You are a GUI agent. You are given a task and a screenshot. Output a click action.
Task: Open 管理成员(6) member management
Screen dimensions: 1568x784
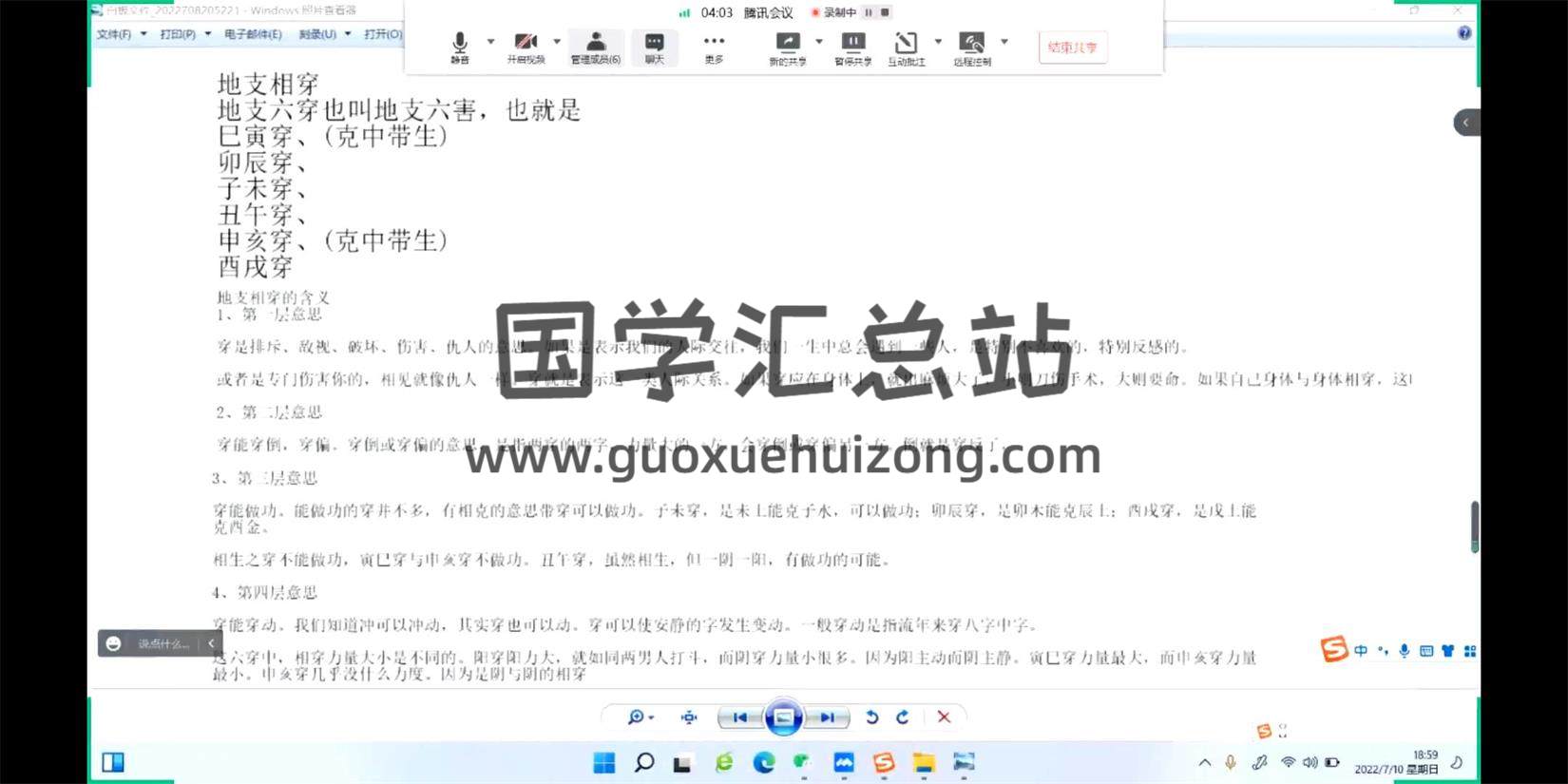coord(596,47)
